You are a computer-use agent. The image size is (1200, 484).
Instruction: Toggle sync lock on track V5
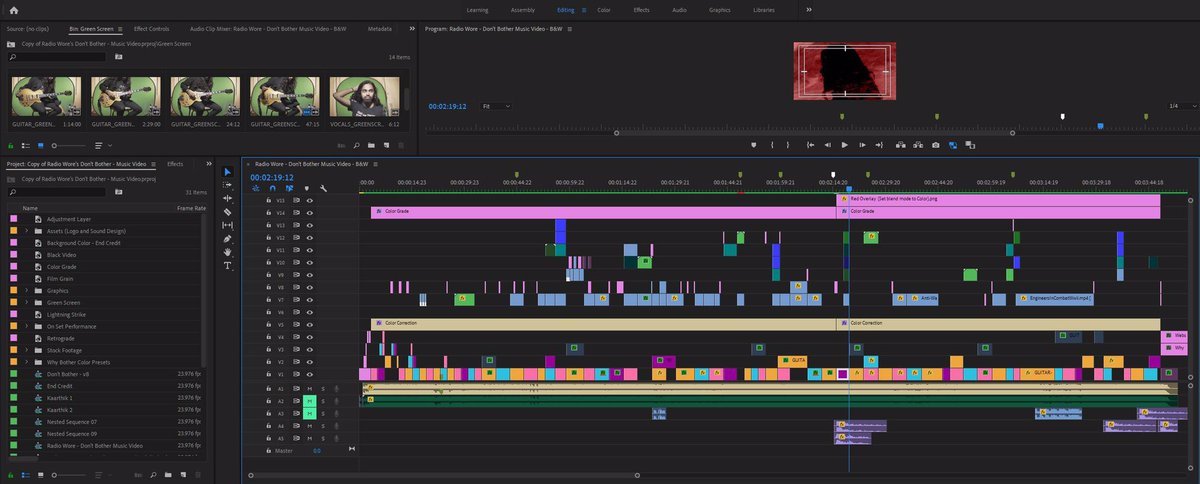tap(296, 324)
